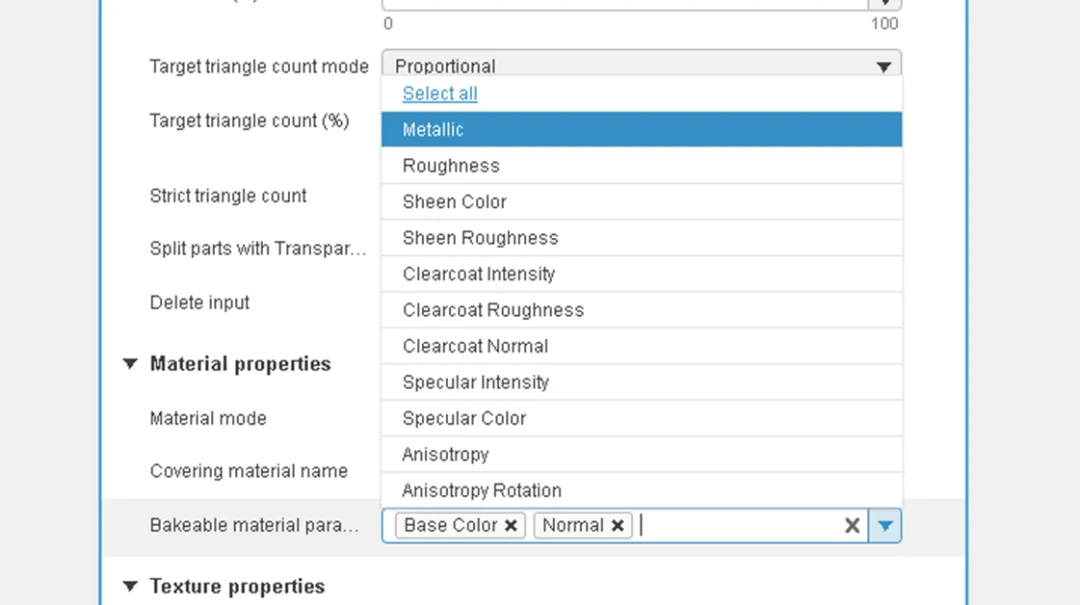1080x605 pixels.
Task: Collapse the Texture properties section
Action: tap(130, 586)
